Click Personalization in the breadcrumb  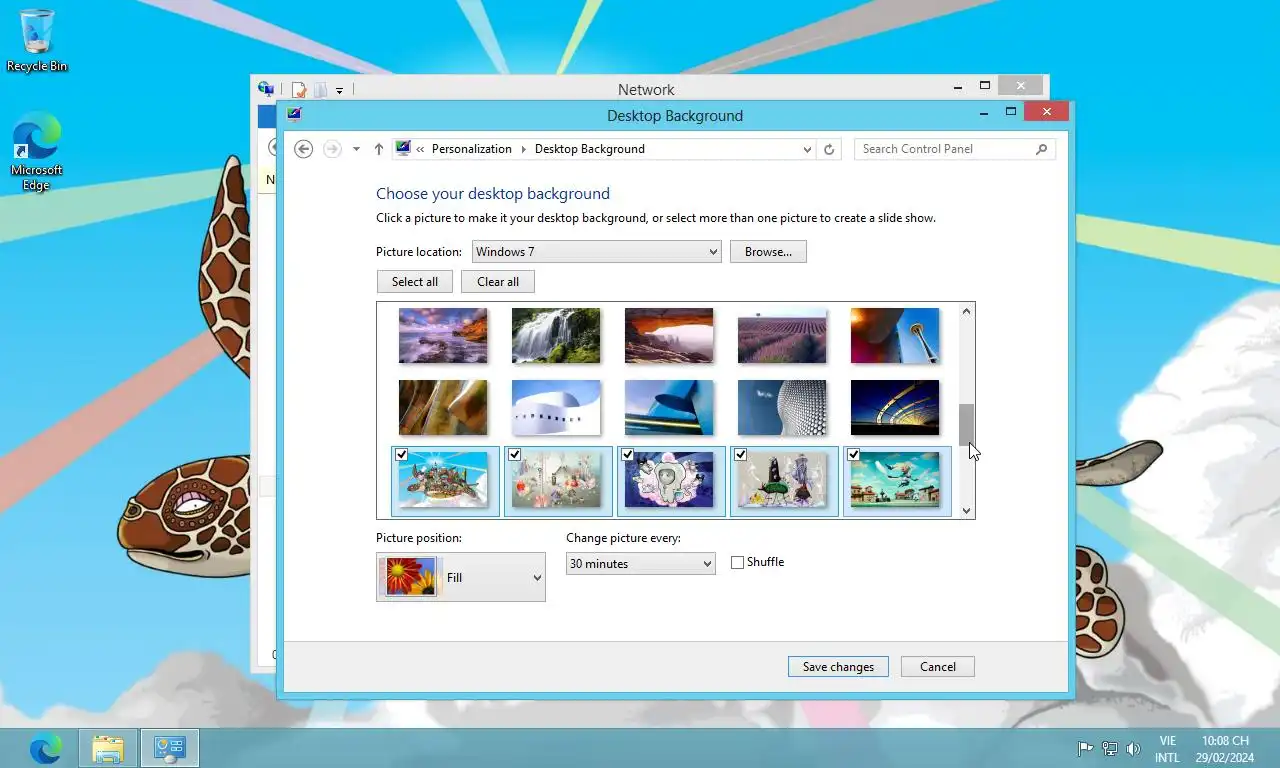(x=472, y=149)
